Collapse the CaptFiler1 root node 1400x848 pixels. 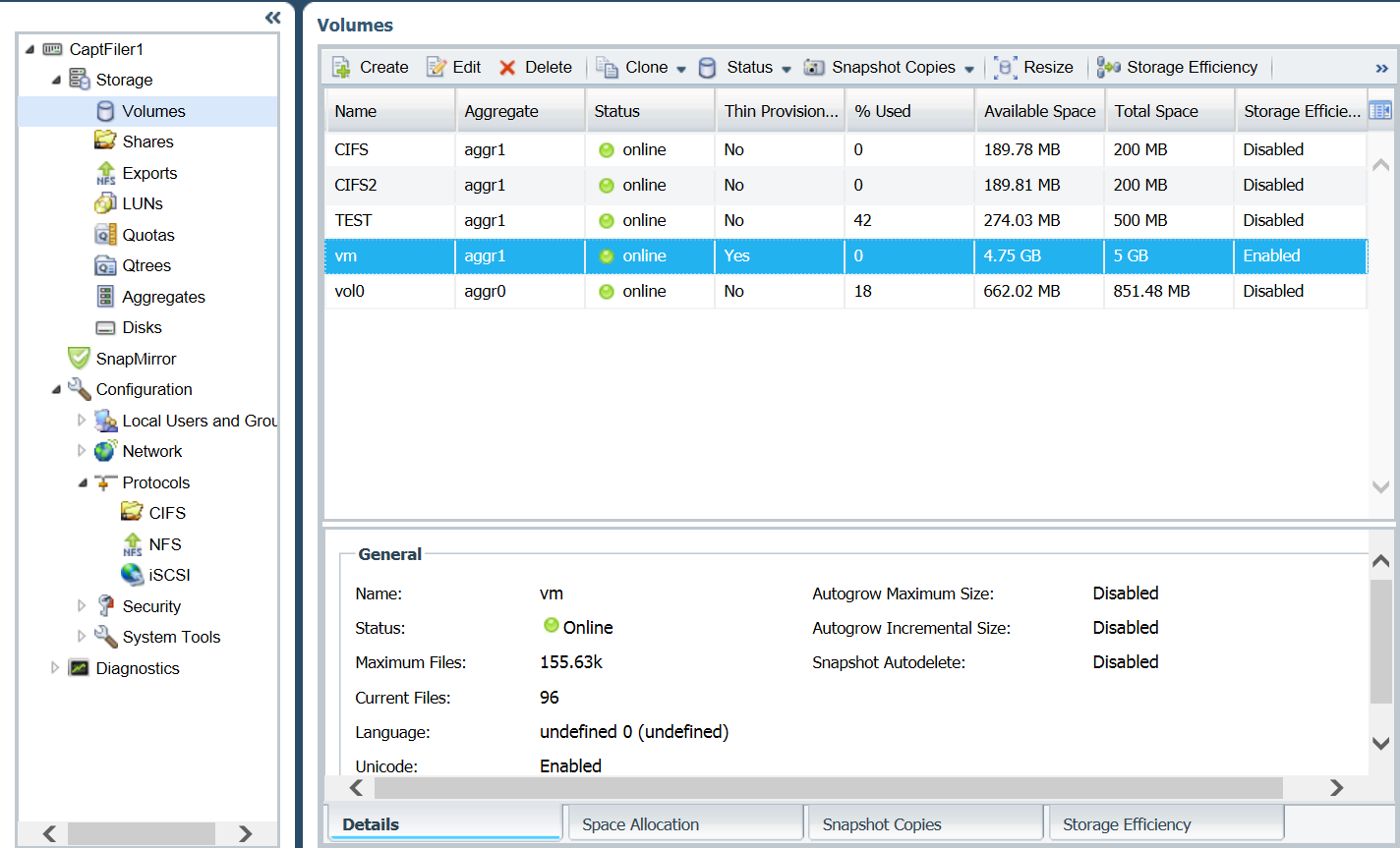[29, 49]
